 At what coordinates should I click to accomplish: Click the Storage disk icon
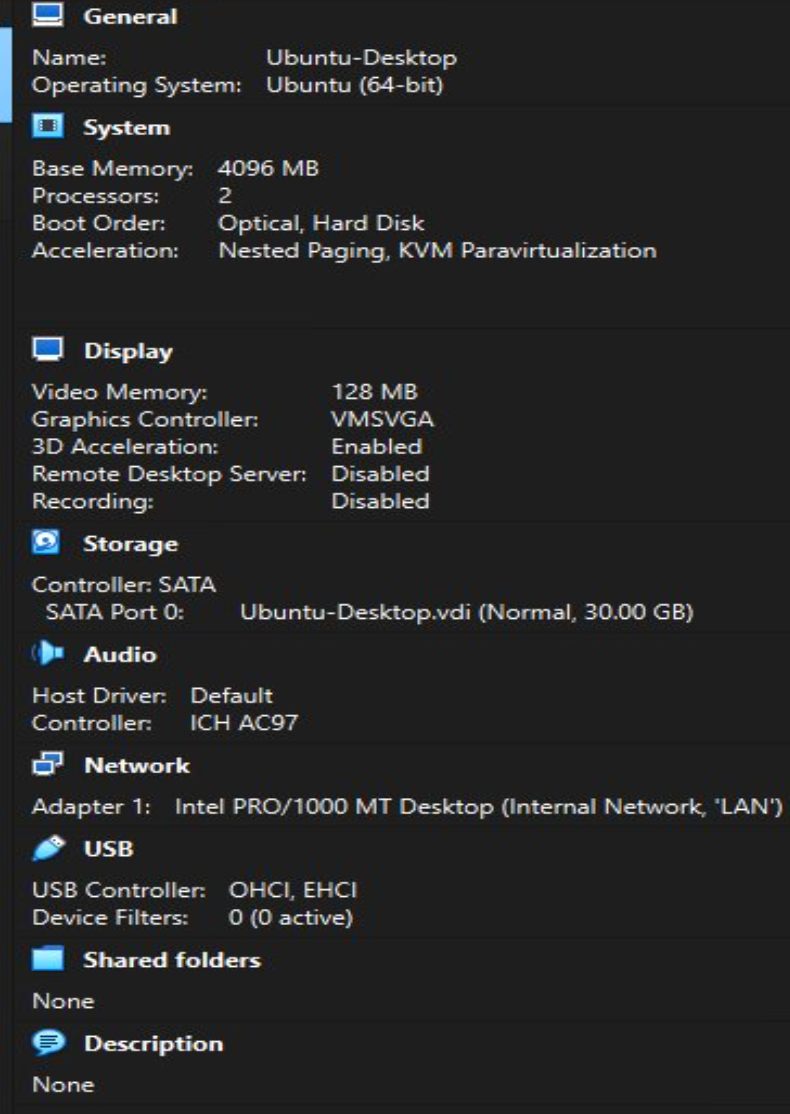[x=47, y=544]
